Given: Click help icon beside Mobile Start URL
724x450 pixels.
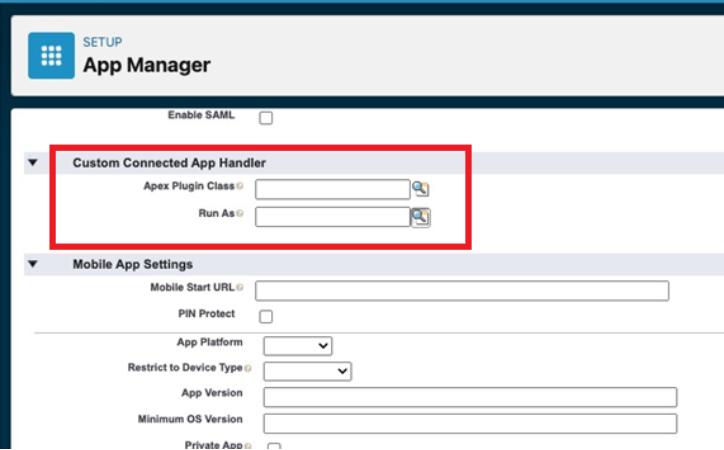Looking at the screenshot, I should 240,288.
